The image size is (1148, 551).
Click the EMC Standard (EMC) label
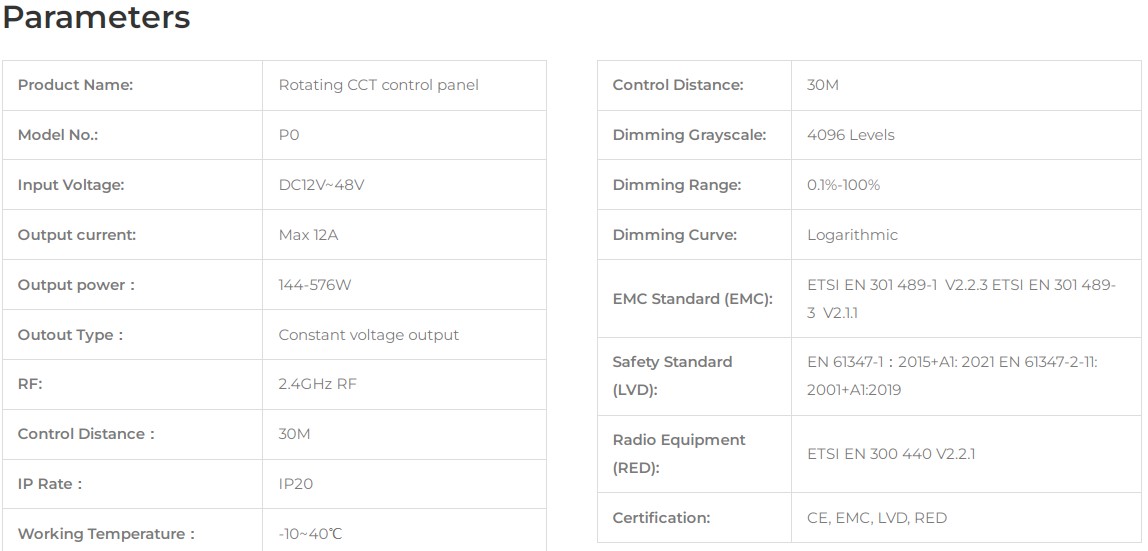tap(692, 299)
